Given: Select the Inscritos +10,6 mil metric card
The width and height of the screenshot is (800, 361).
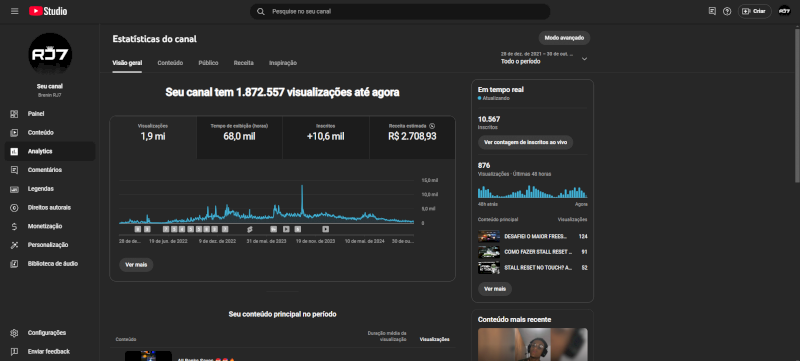Looking at the screenshot, I should pos(326,137).
